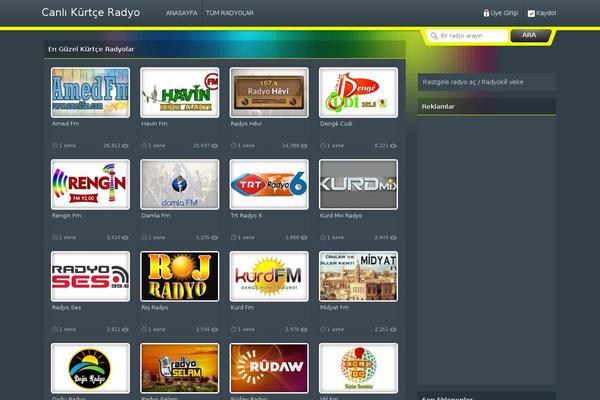Open the Dengê Cudi logo thumbnail
Screen dimensions: 600x400
359,93
